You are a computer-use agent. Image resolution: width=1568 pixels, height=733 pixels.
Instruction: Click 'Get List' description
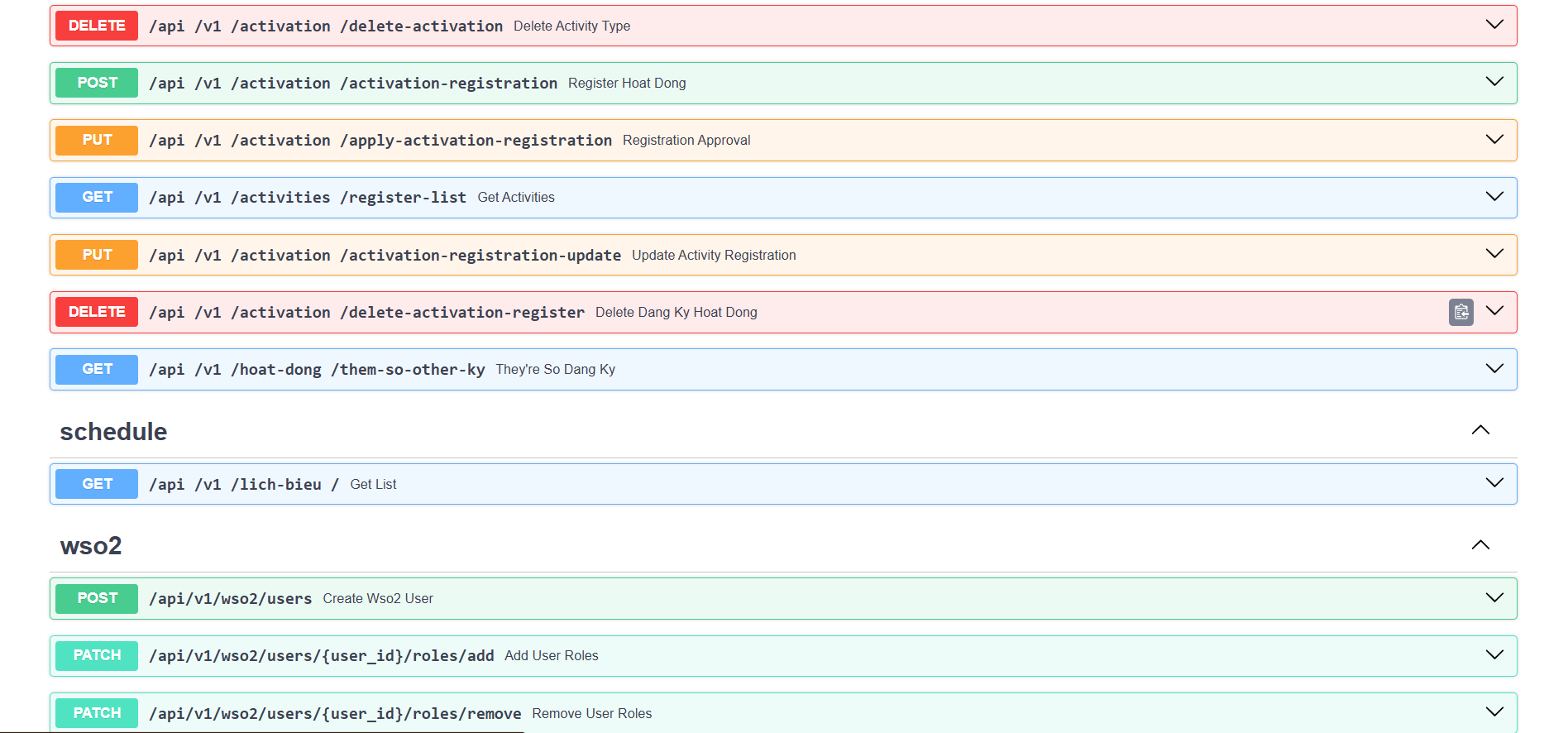pyautogui.click(x=373, y=484)
